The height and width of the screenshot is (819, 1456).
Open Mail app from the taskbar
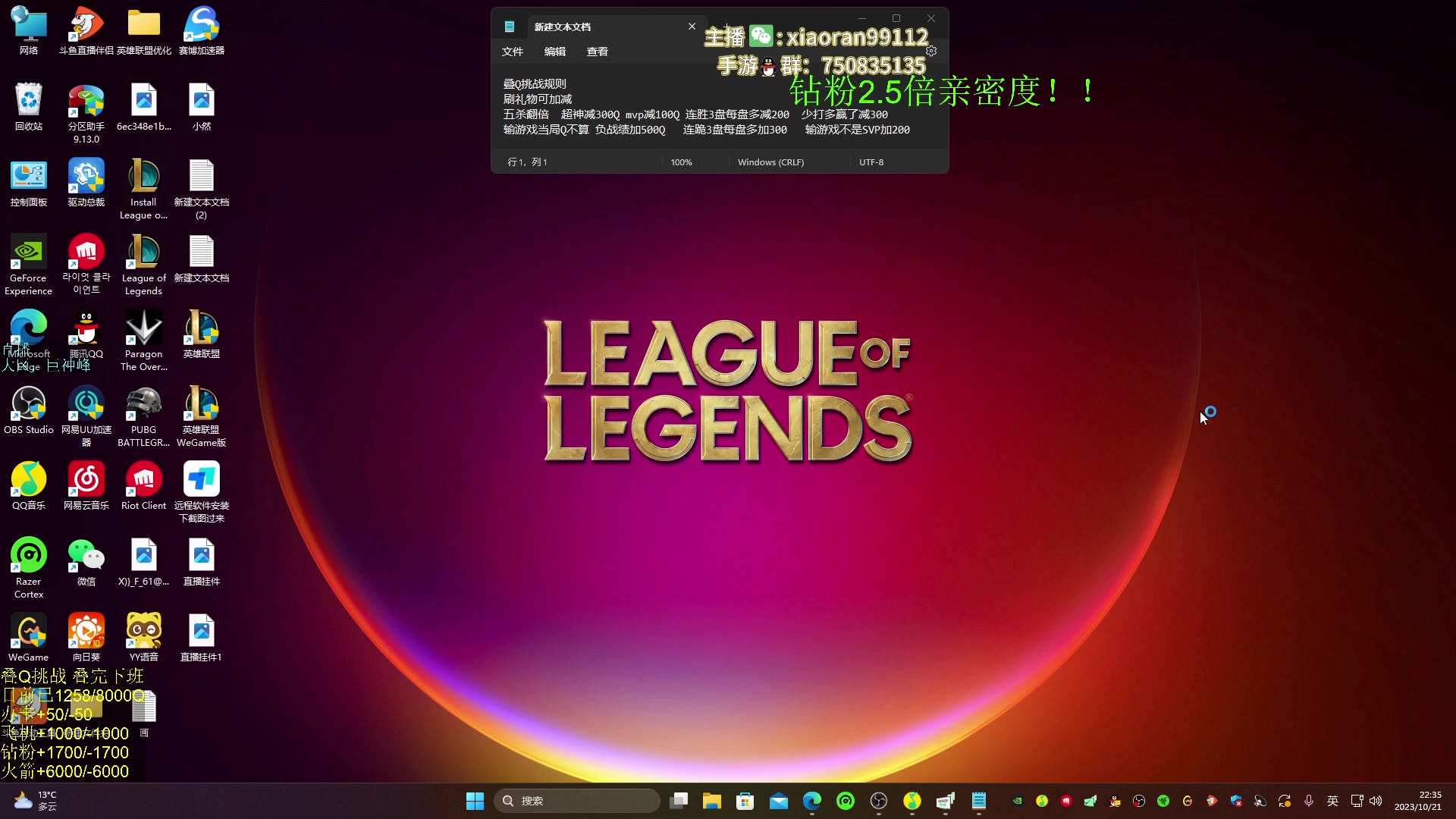click(x=779, y=801)
